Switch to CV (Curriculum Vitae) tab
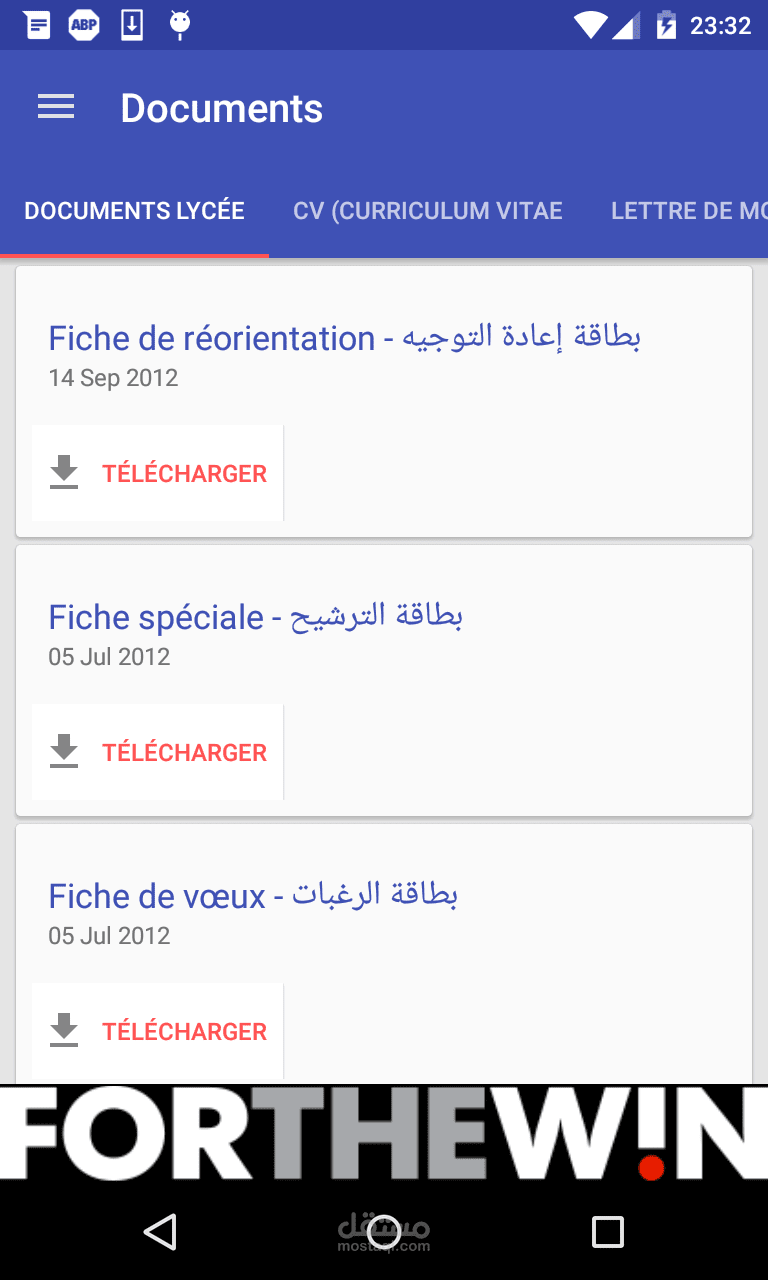Image resolution: width=768 pixels, height=1280 pixels. pos(428,211)
